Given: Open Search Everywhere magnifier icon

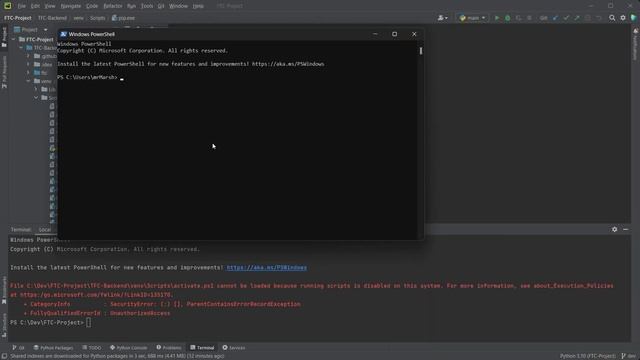Looking at the screenshot, I should pos(612,18).
